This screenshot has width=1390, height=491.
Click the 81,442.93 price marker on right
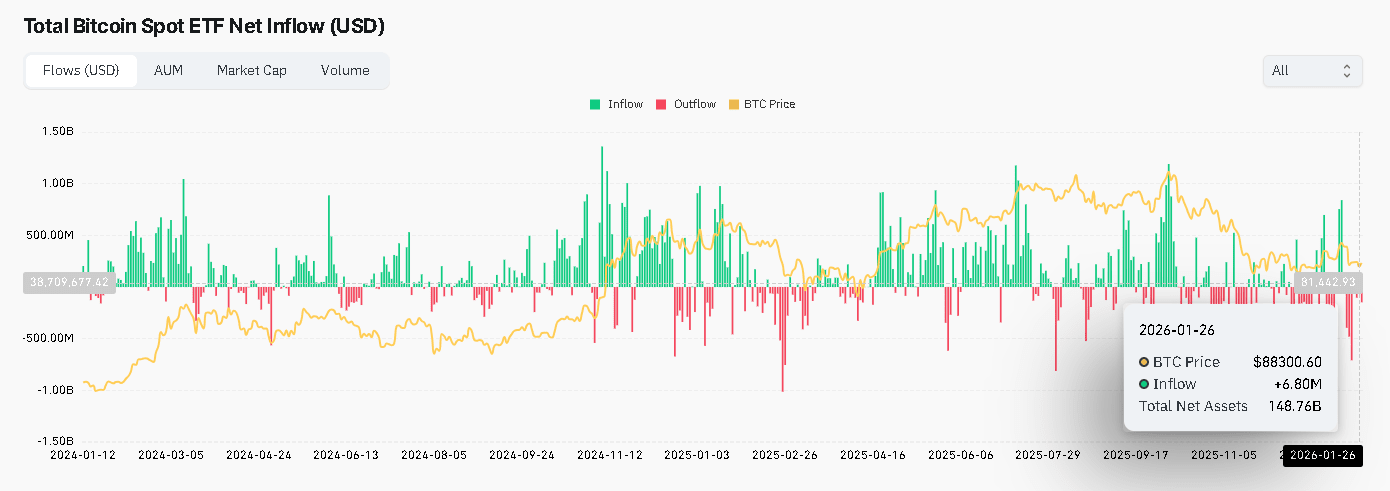coord(1328,283)
